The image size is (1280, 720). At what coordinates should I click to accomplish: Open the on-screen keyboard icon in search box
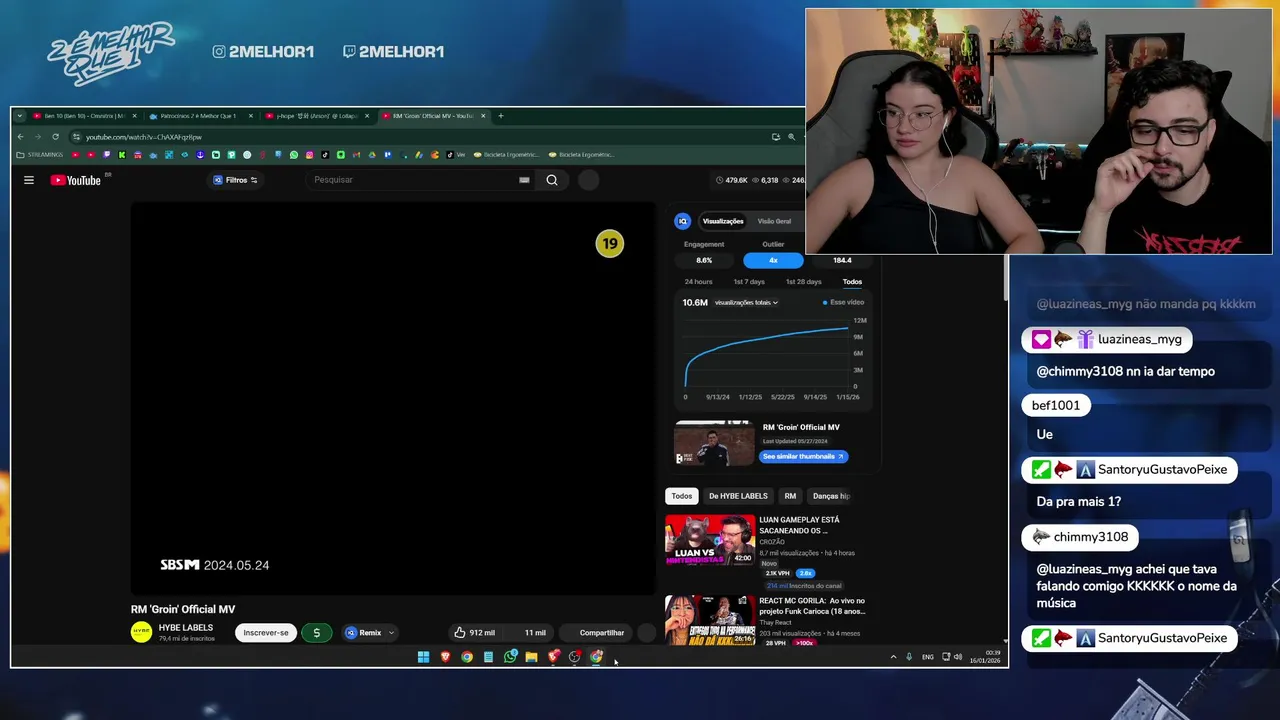tap(524, 180)
